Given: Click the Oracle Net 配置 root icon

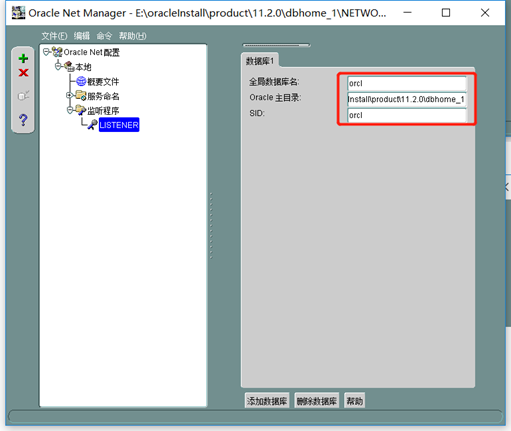Looking at the screenshot, I should 57,52.
